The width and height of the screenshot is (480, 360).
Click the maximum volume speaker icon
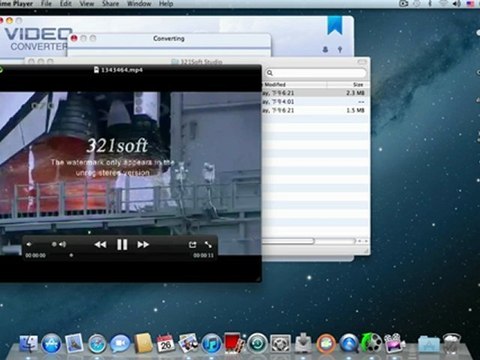pos(62,244)
